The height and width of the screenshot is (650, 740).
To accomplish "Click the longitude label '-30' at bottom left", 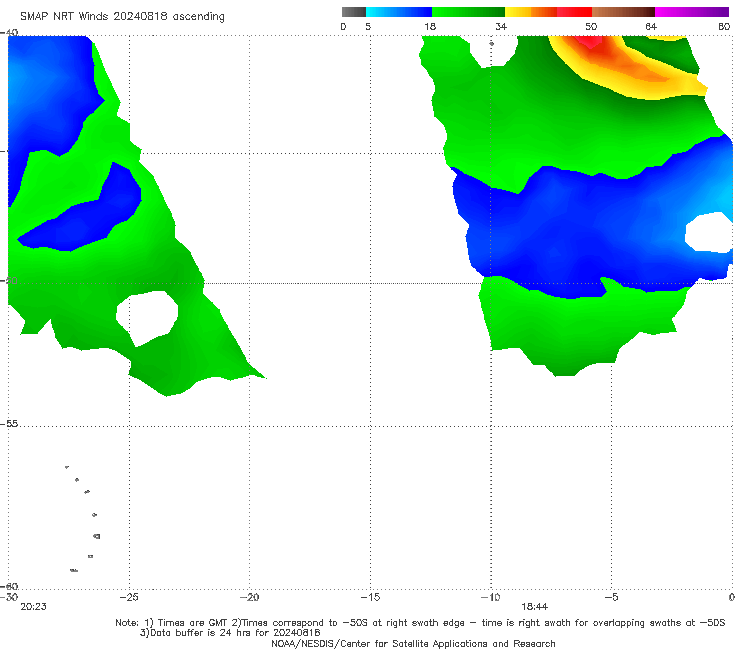I will [9, 597].
